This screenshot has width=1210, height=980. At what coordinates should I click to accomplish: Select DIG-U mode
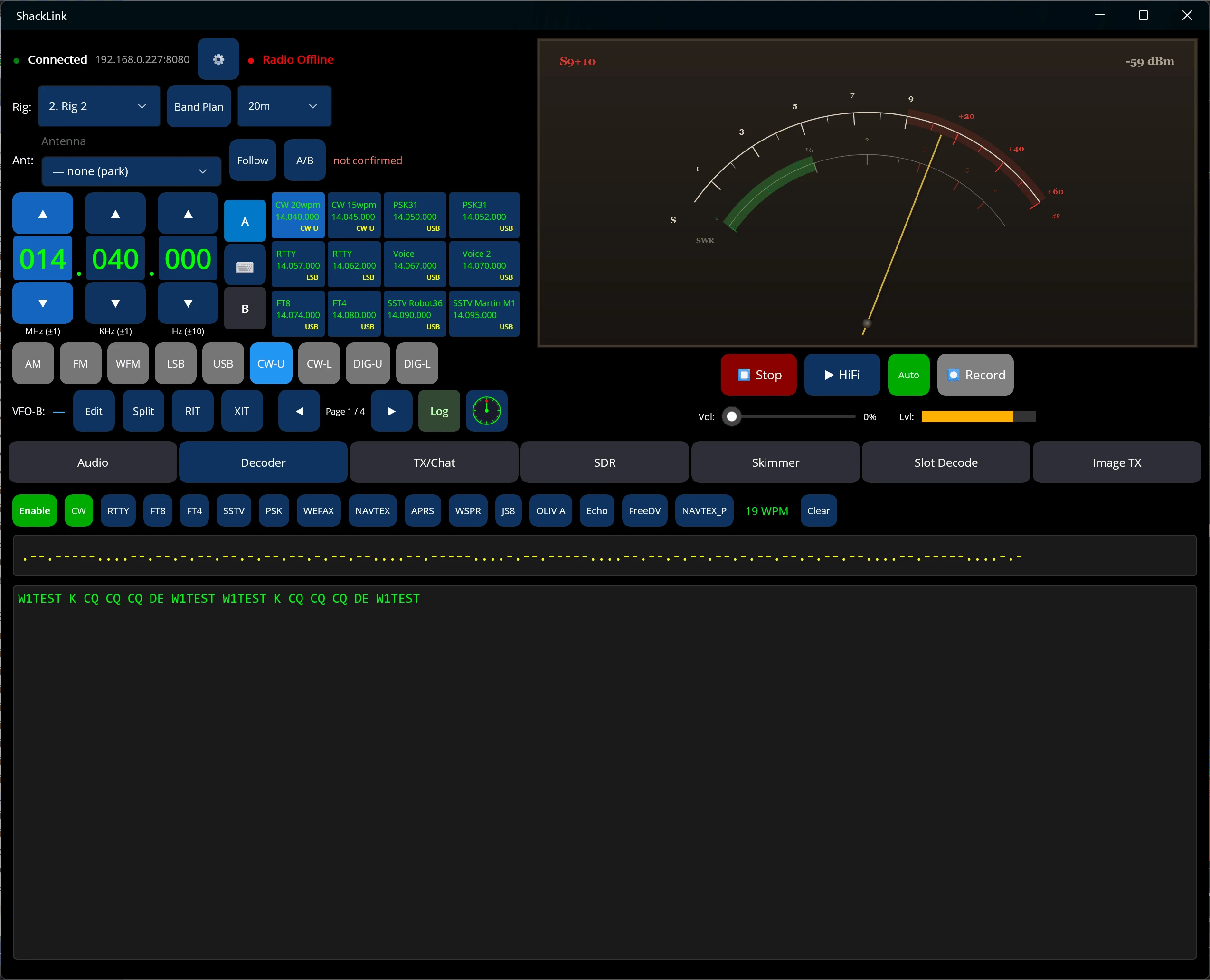(x=368, y=364)
